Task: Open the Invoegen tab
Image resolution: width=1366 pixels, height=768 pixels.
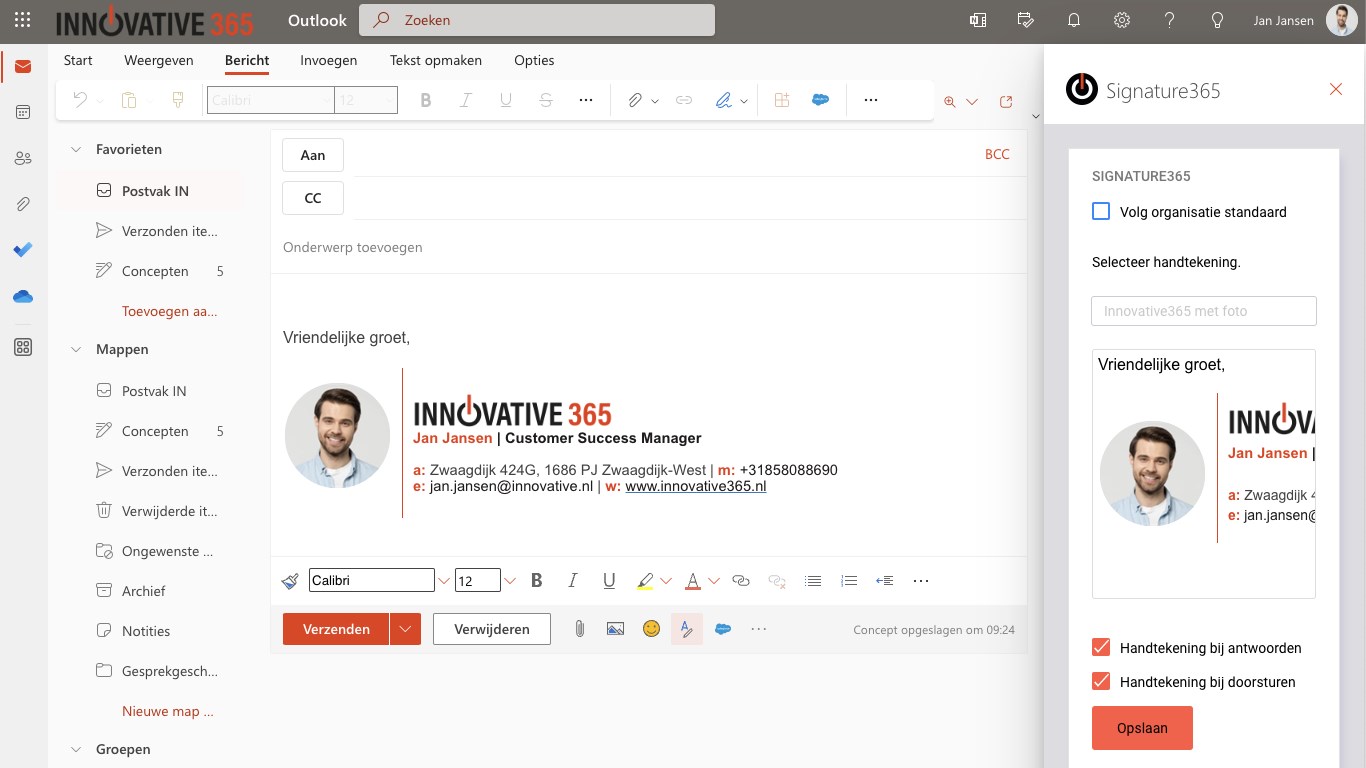Action: coord(329,60)
